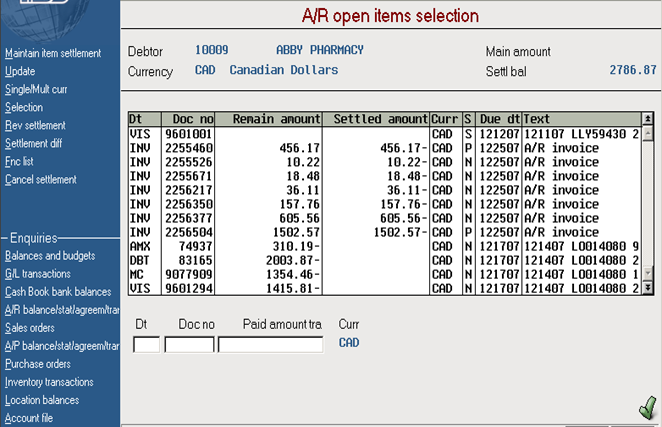
Task: Click the Due dt column header
Action: point(499,119)
